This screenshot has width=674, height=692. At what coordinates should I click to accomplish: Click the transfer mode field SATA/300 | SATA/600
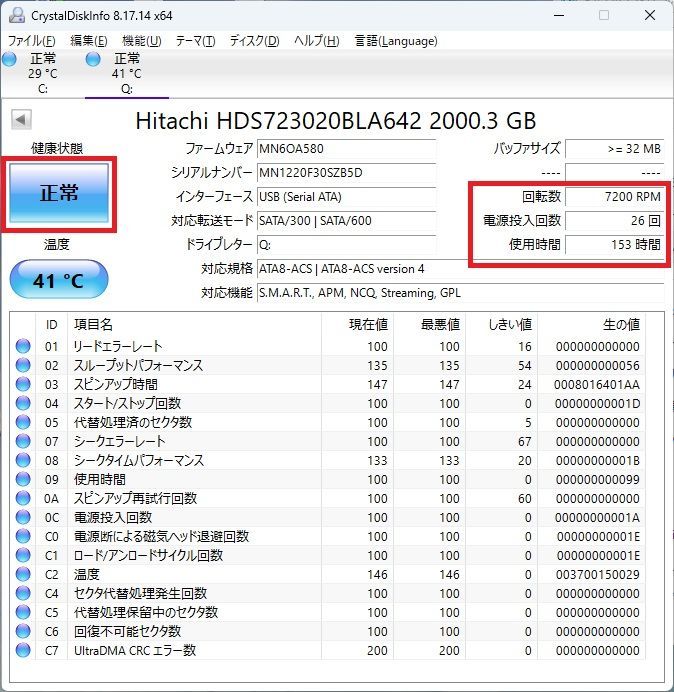click(x=346, y=220)
